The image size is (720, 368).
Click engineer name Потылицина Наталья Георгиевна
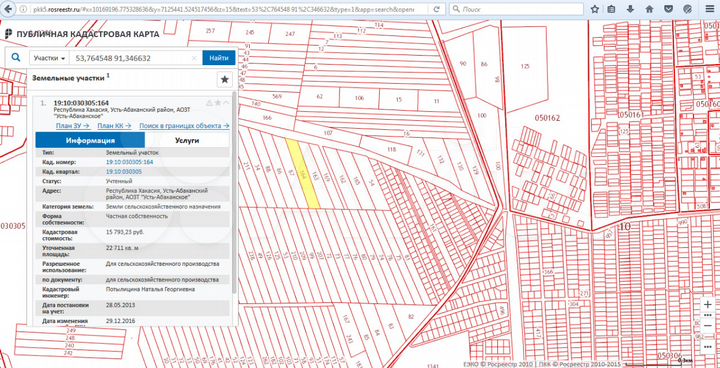(151, 289)
